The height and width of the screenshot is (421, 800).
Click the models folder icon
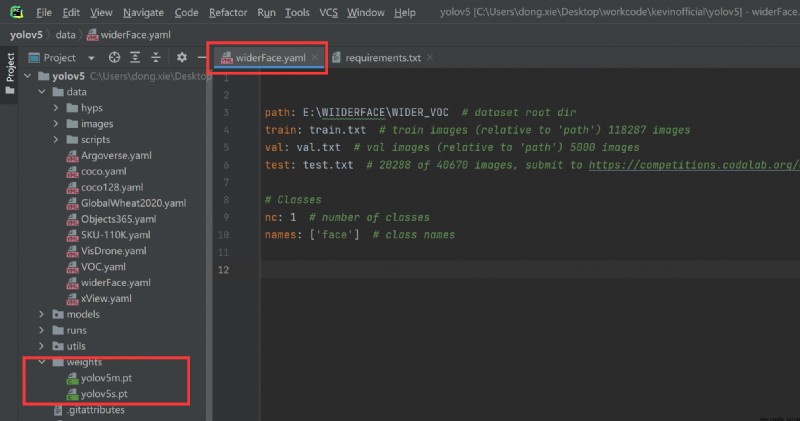[x=58, y=314]
